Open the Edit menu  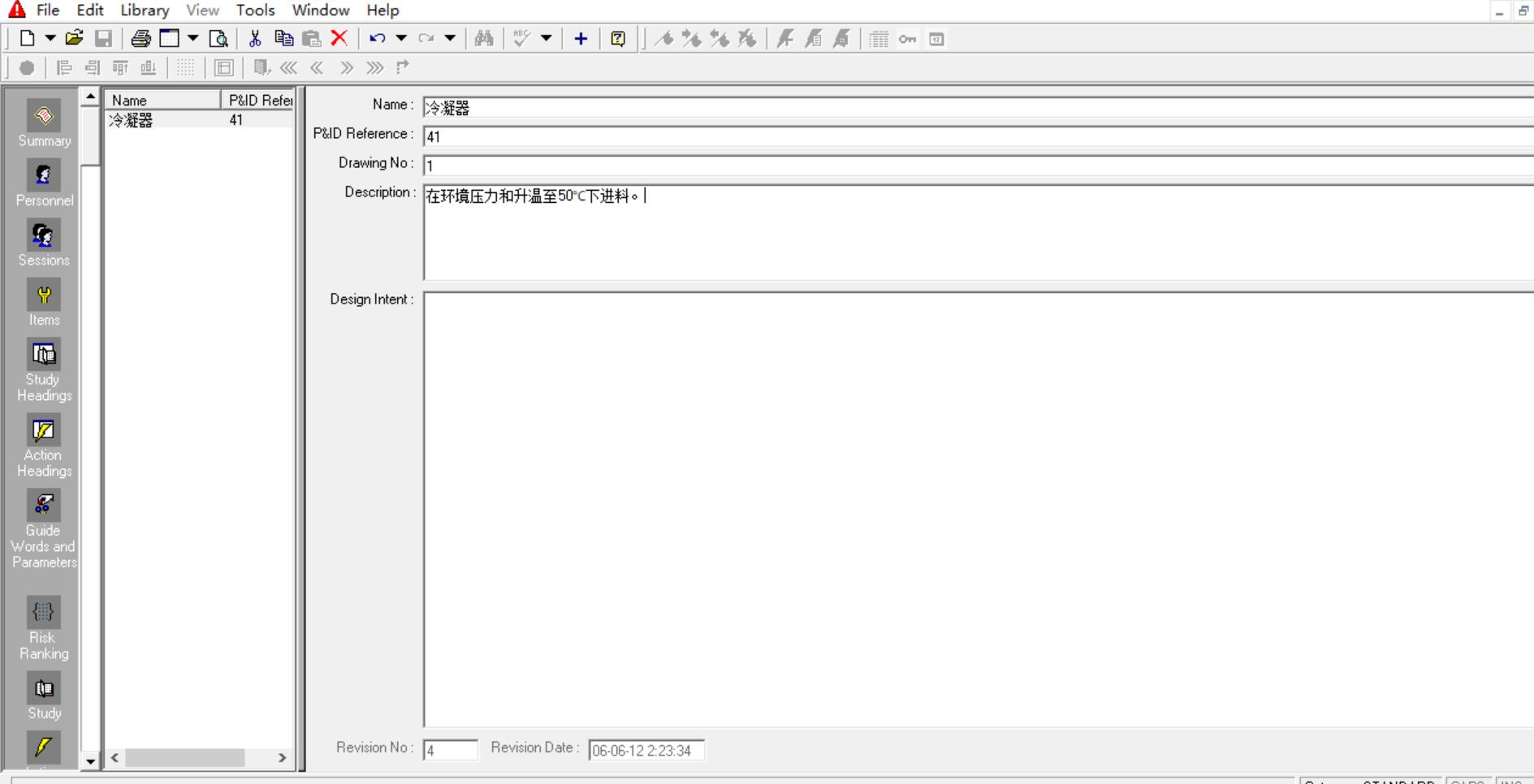(x=90, y=11)
